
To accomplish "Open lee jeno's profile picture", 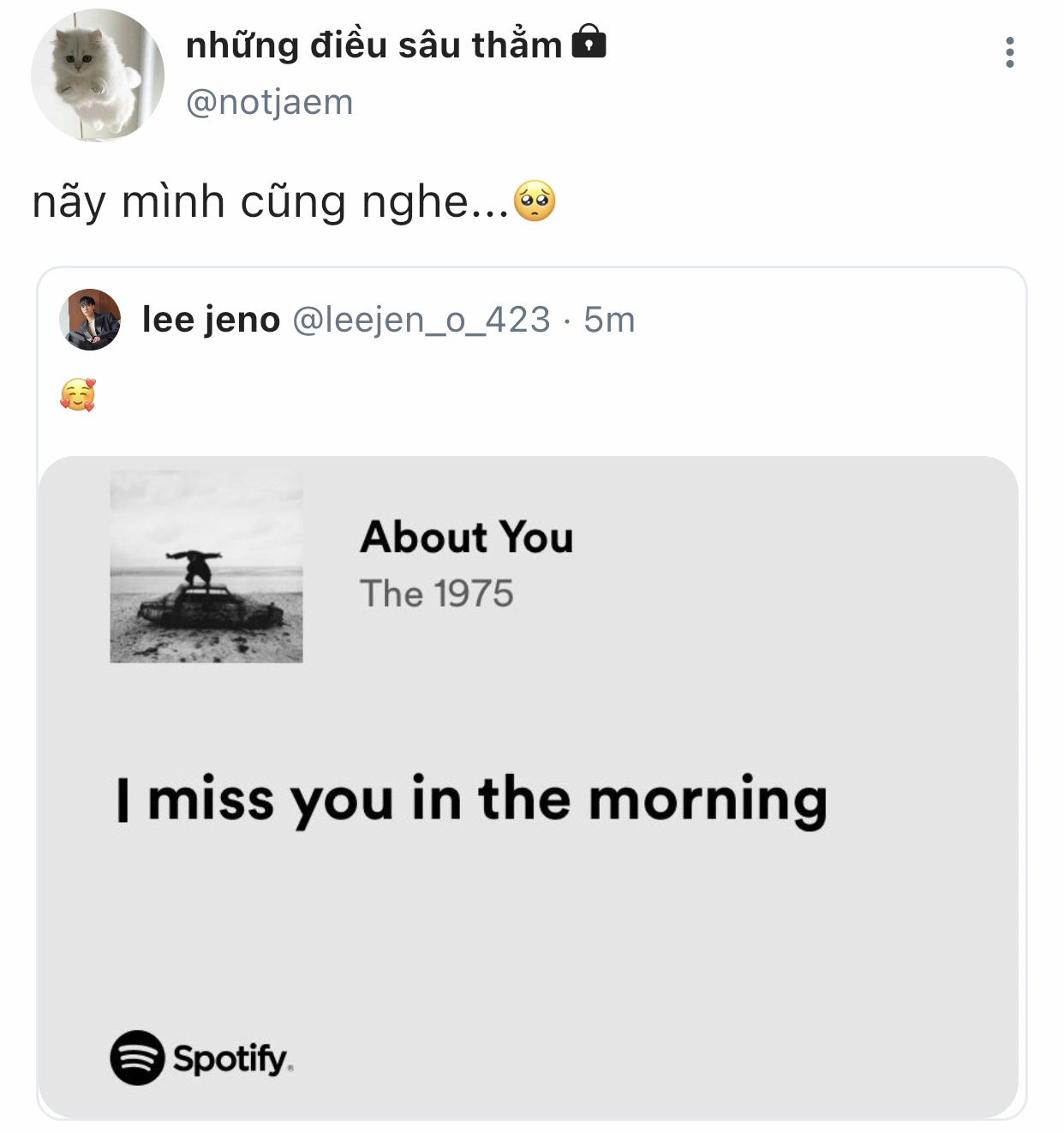I will [90, 320].
